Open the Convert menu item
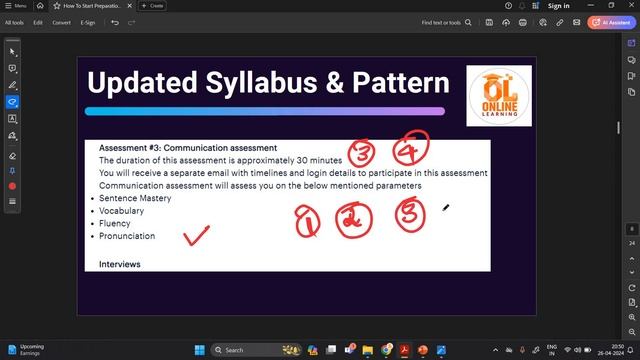The height and width of the screenshot is (360, 640). 61,22
